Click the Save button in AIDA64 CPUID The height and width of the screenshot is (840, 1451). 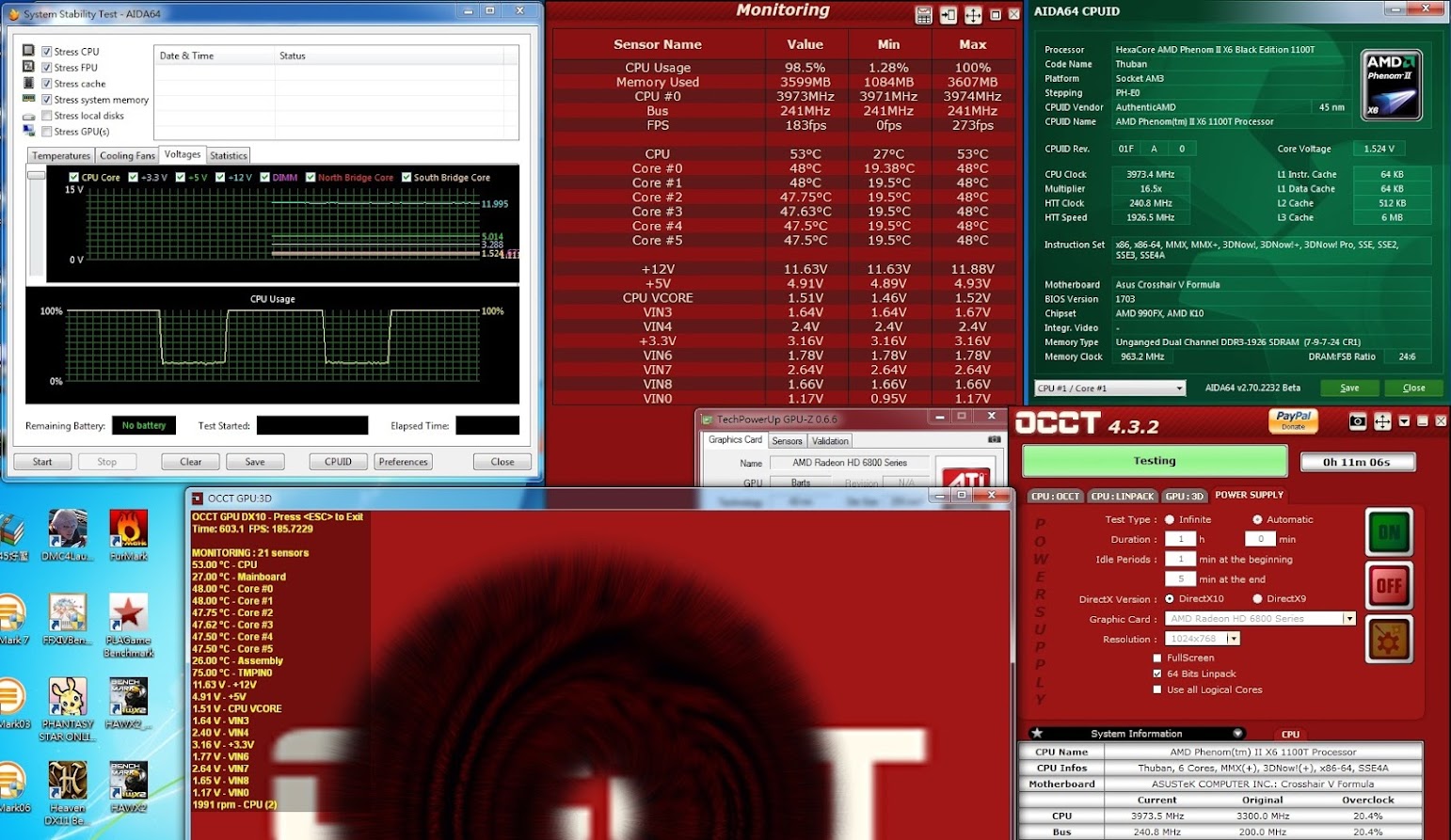tap(1349, 388)
